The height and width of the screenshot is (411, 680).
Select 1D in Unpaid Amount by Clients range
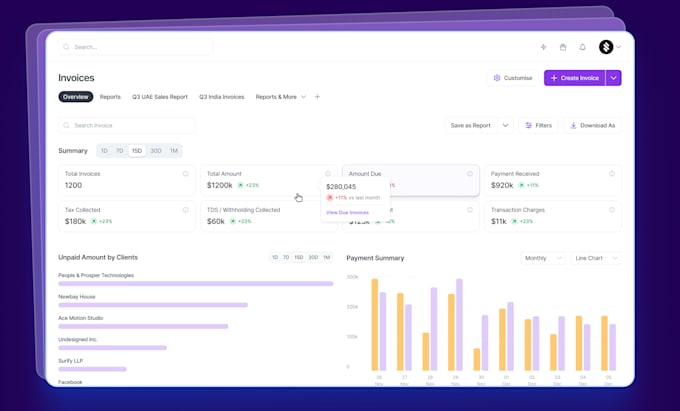pos(275,258)
